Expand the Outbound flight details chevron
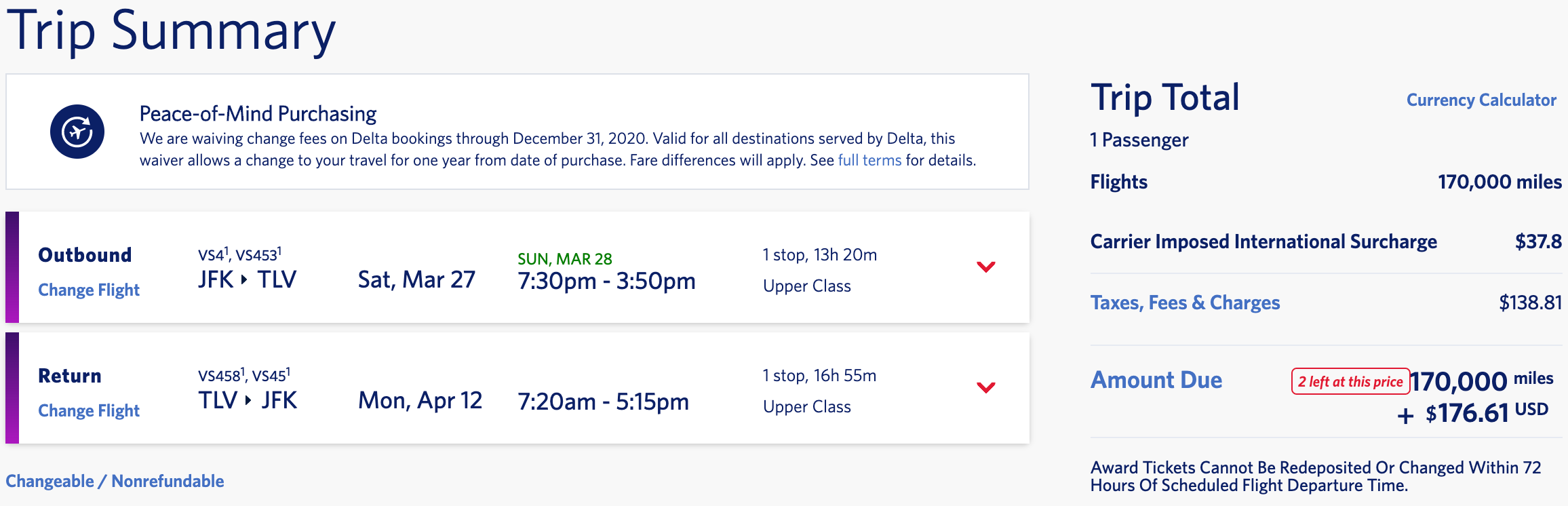This screenshot has height=506, width=1568. tap(985, 267)
